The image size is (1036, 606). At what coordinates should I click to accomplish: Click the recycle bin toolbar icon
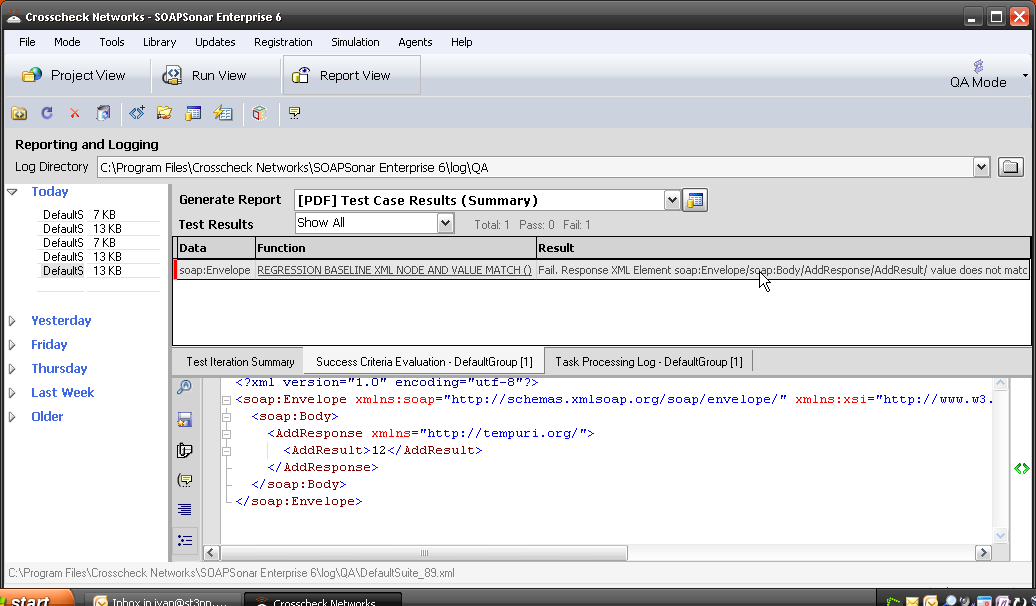coord(103,113)
